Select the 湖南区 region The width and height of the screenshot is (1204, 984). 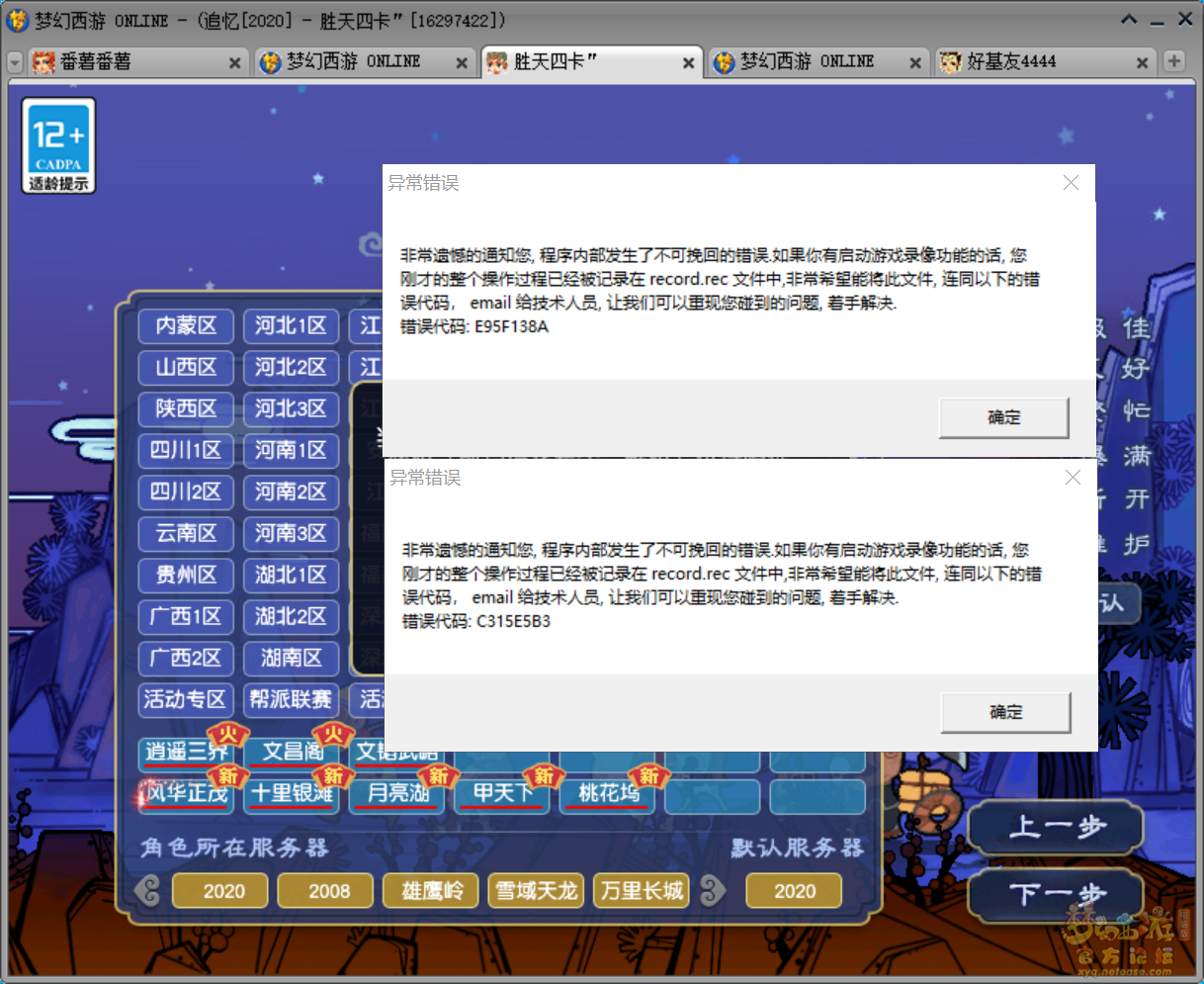[291, 658]
